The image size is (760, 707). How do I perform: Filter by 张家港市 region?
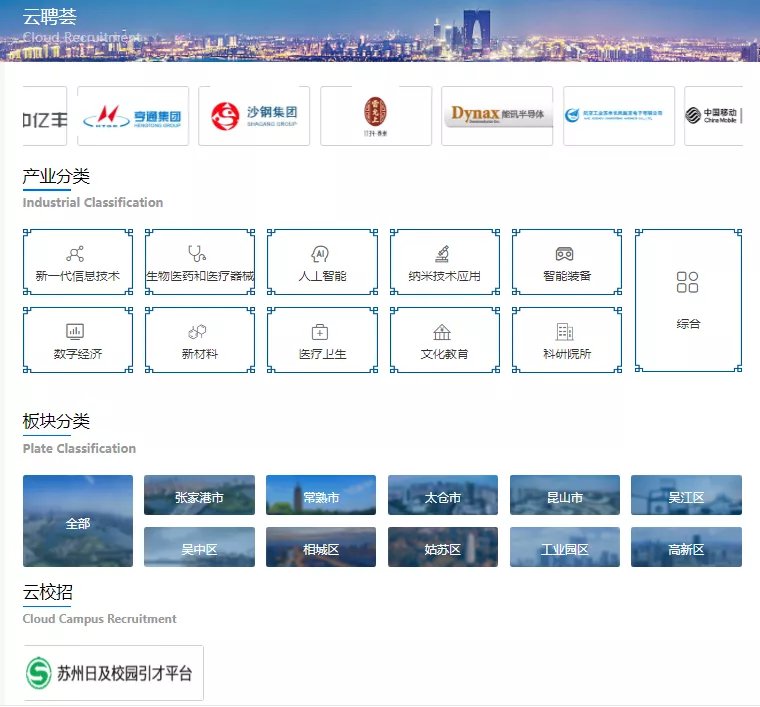coord(199,495)
